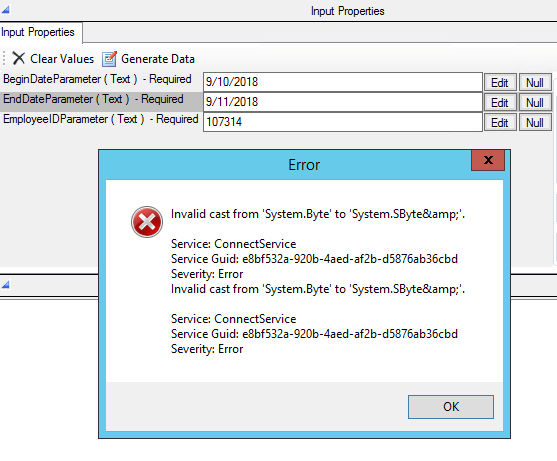This screenshot has width=557, height=461.
Task: Collapse the Input Properties panel arrow
Action: (x=5, y=10)
